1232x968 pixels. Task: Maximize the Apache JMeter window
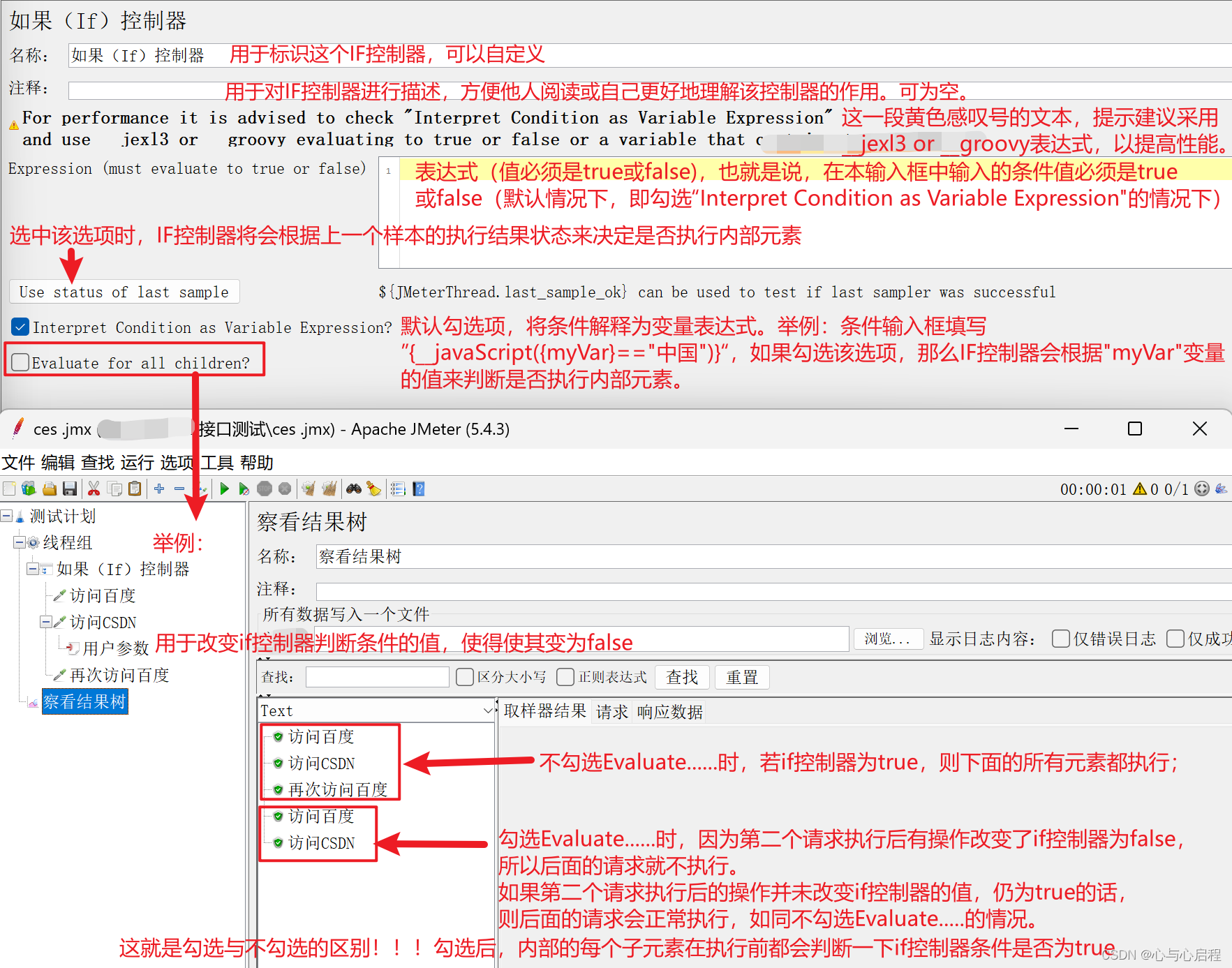(x=1135, y=429)
